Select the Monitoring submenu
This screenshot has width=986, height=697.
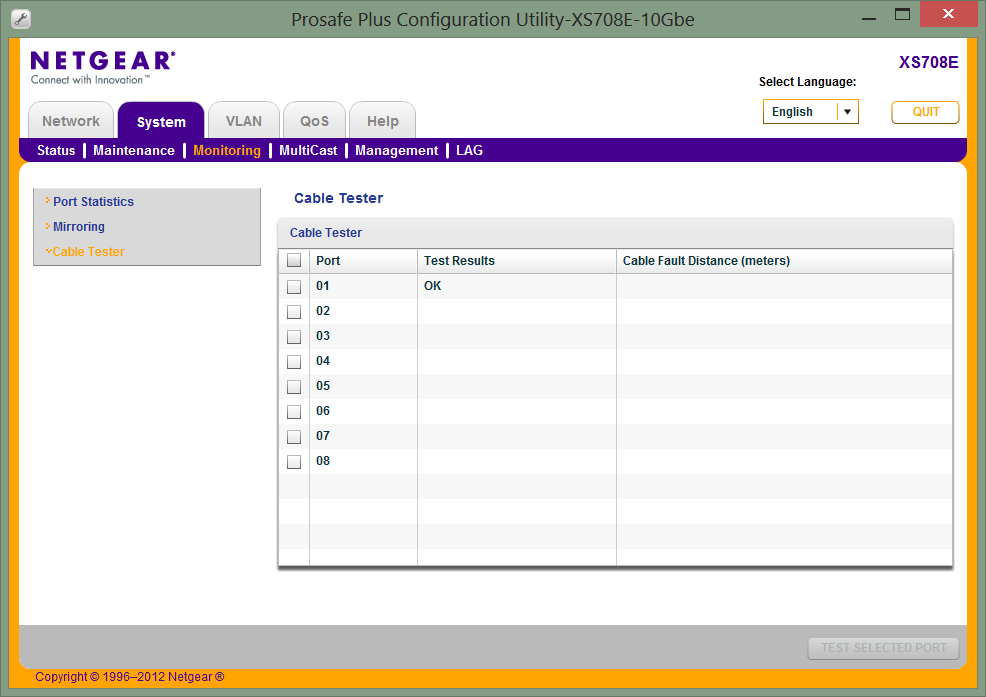click(227, 150)
